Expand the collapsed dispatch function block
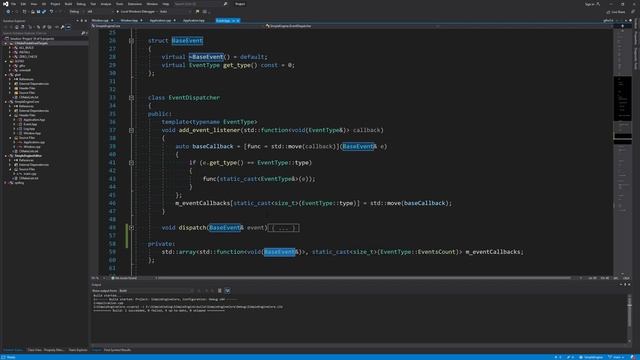Viewport: 640px width, 360px height. point(131,228)
